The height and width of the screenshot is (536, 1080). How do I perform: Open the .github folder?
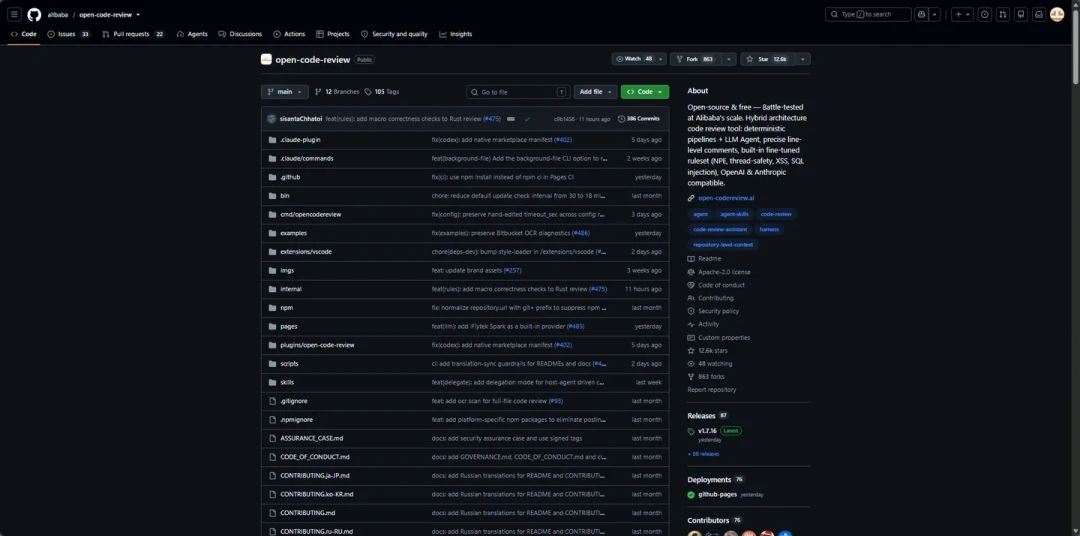pyautogui.click(x=290, y=177)
